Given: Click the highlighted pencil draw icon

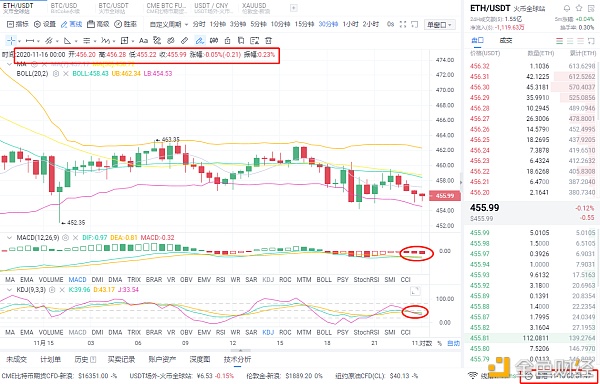Looking at the screenshot, I should pos(199,41).
